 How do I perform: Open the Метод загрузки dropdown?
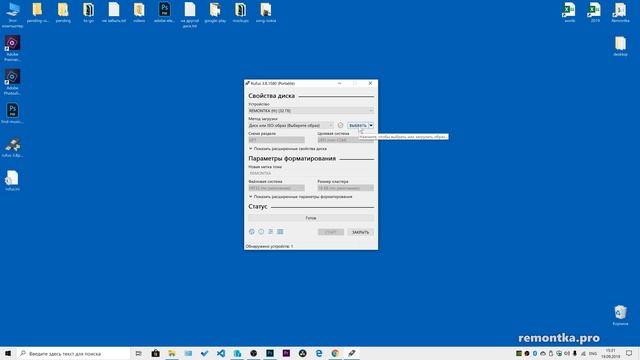pyautogui.click(x=291, y=125)
